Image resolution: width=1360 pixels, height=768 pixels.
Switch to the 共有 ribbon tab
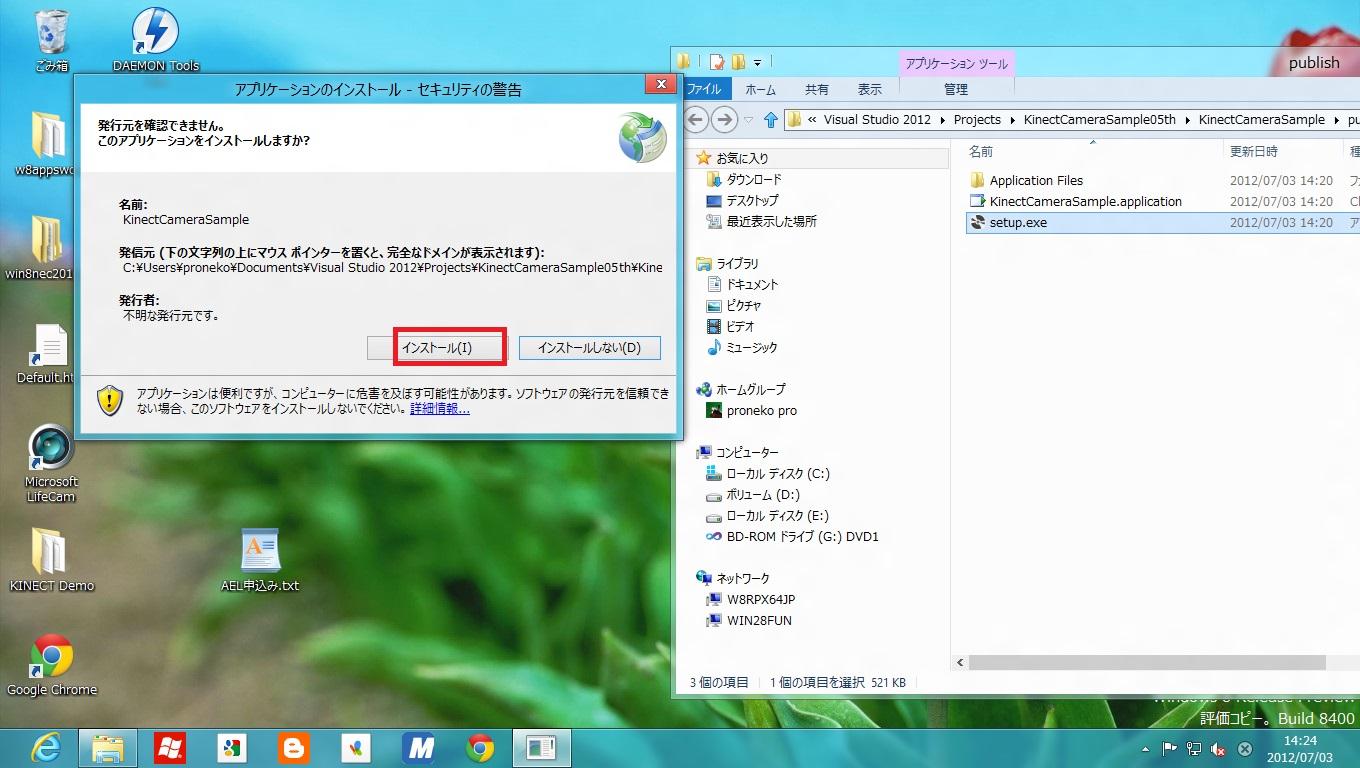coord(817,89)
